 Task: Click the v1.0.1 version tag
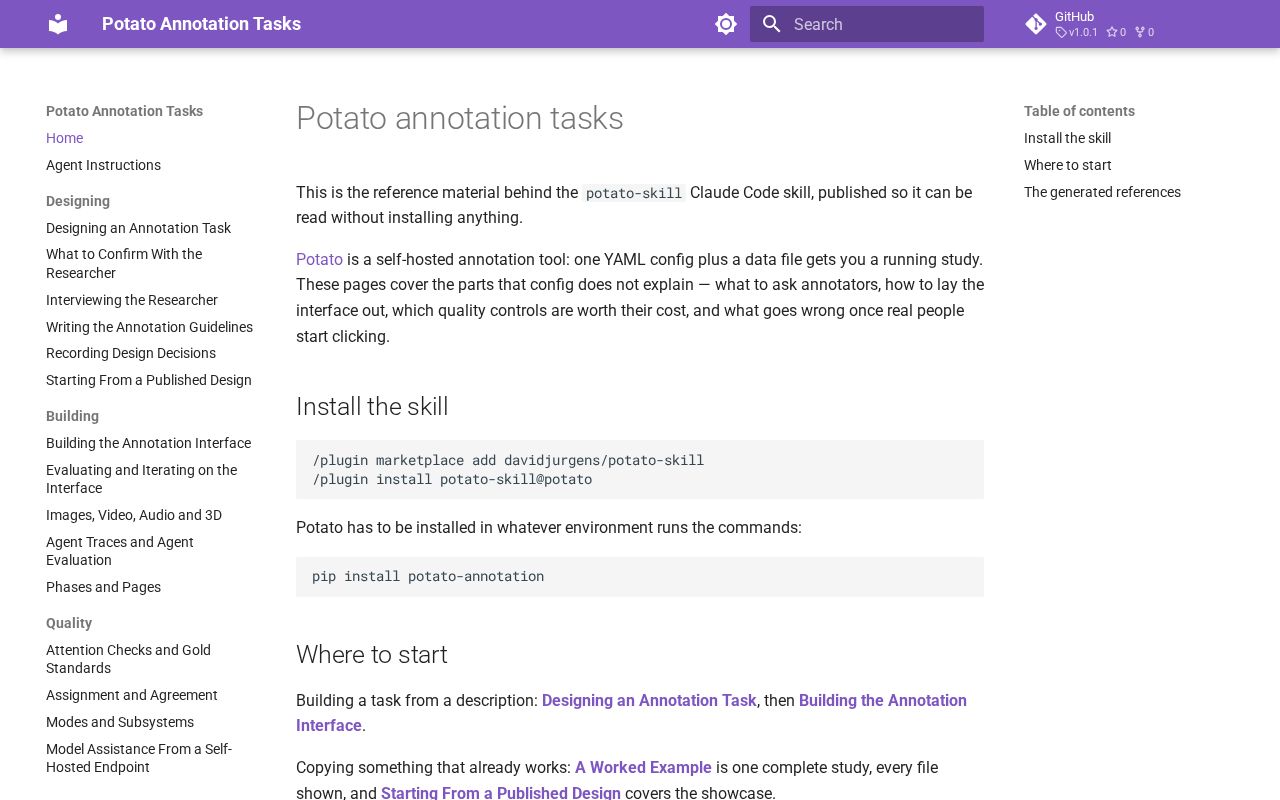coord(1077,32)
